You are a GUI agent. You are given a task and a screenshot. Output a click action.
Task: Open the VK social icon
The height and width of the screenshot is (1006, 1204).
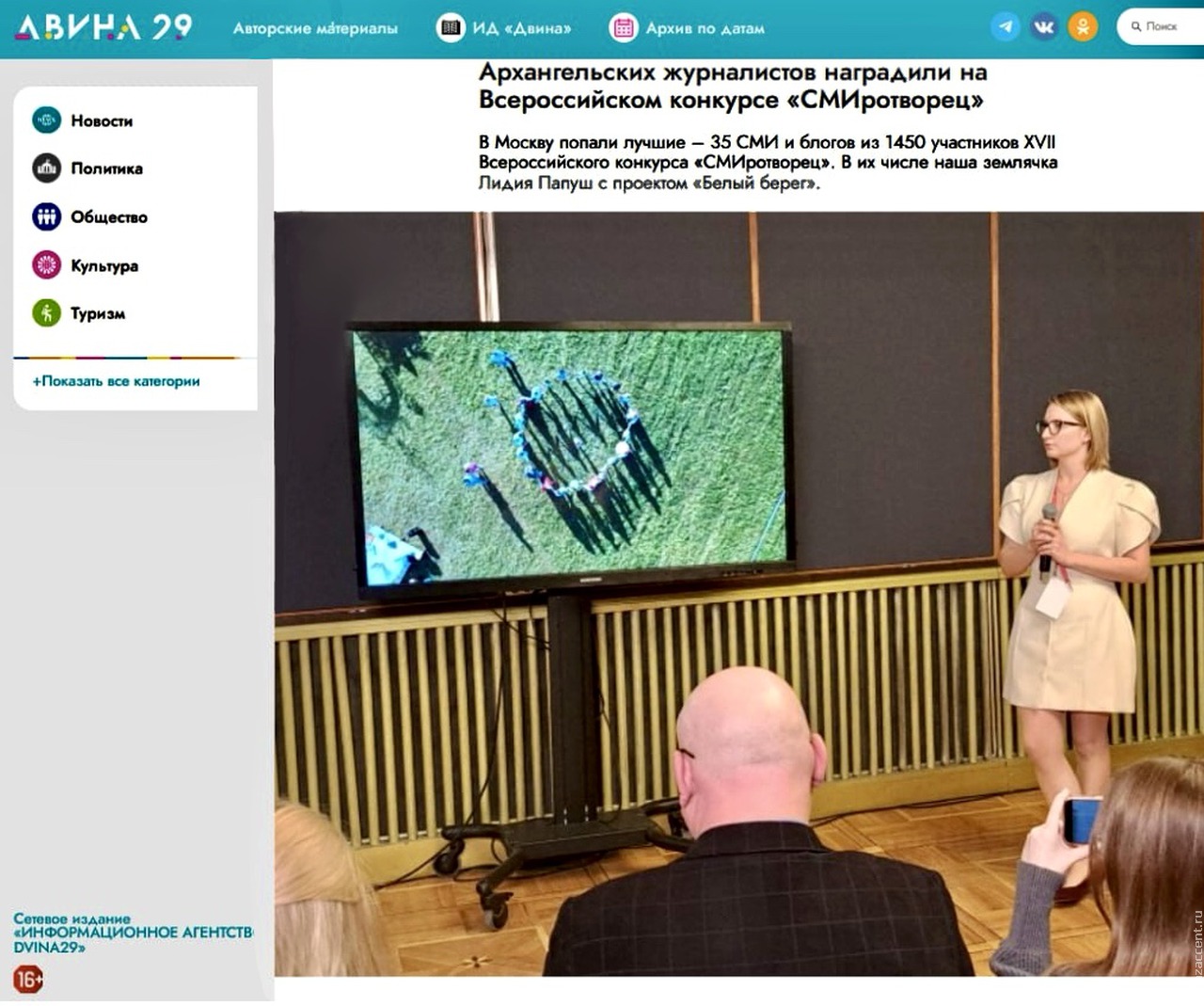(x=1044, y=27)
